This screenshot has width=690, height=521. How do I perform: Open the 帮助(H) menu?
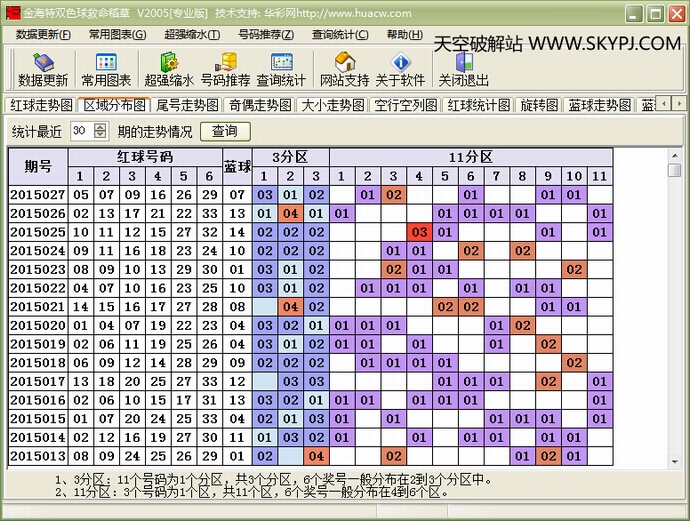click(404, 34)
